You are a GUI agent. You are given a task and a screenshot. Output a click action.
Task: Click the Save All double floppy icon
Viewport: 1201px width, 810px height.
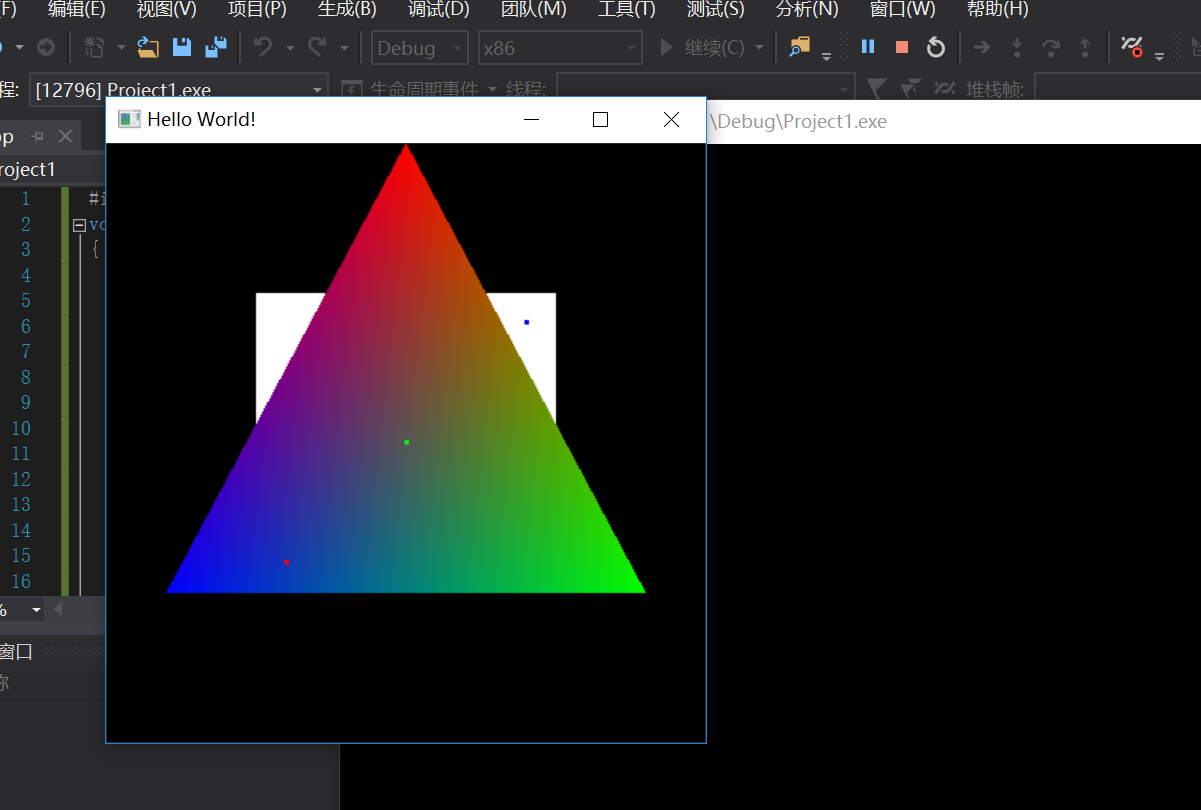[x=215, y=47]
